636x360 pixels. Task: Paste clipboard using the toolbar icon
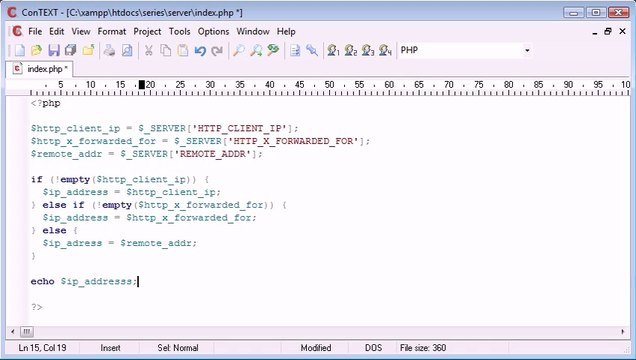coord(183,50)
